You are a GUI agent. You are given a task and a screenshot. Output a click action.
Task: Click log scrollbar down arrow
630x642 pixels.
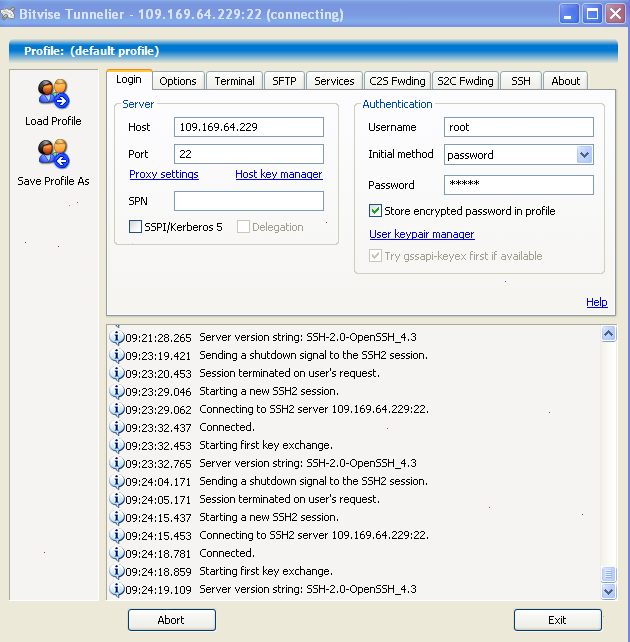608,591
